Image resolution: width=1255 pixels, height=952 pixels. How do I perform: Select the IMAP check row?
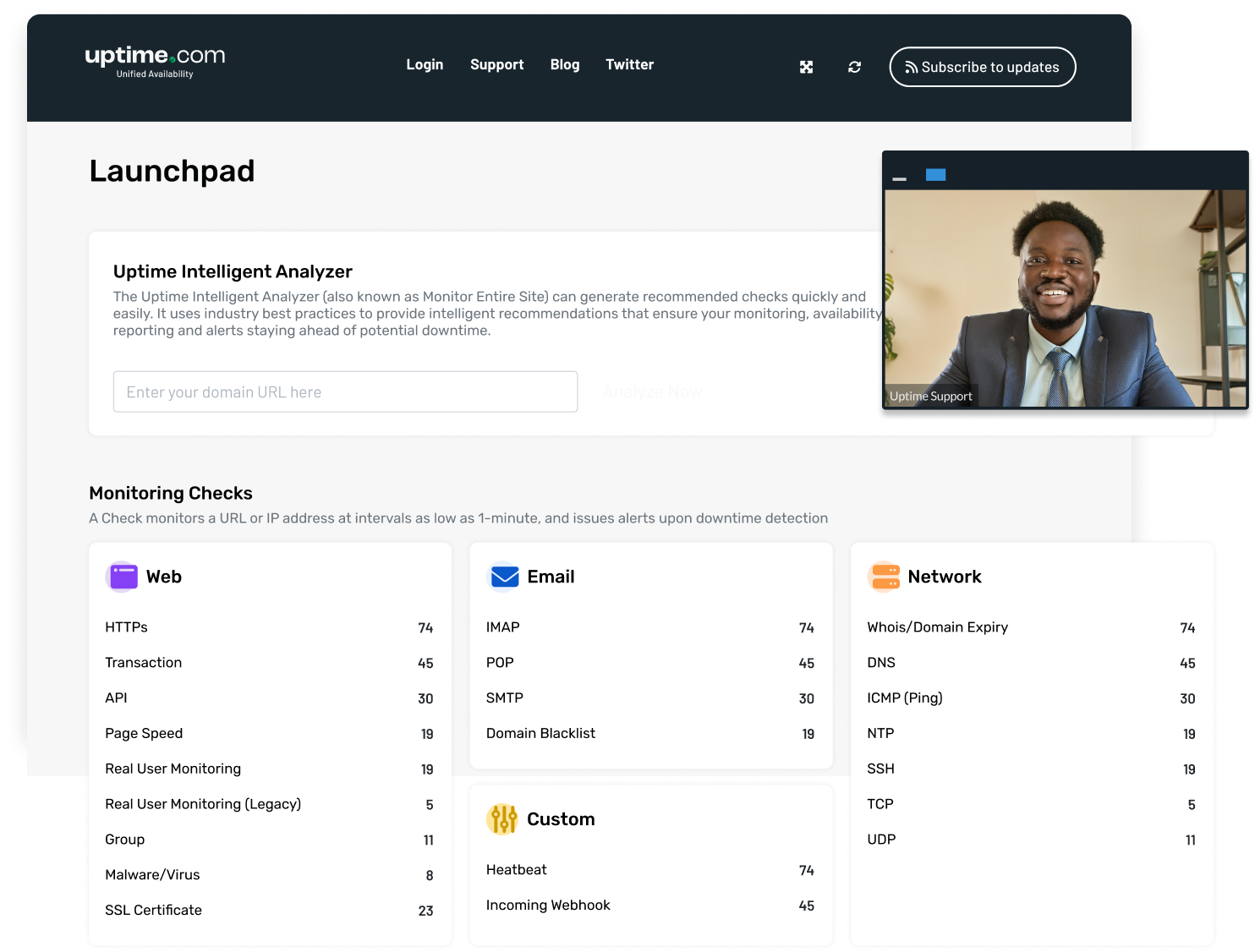[650, 627]
